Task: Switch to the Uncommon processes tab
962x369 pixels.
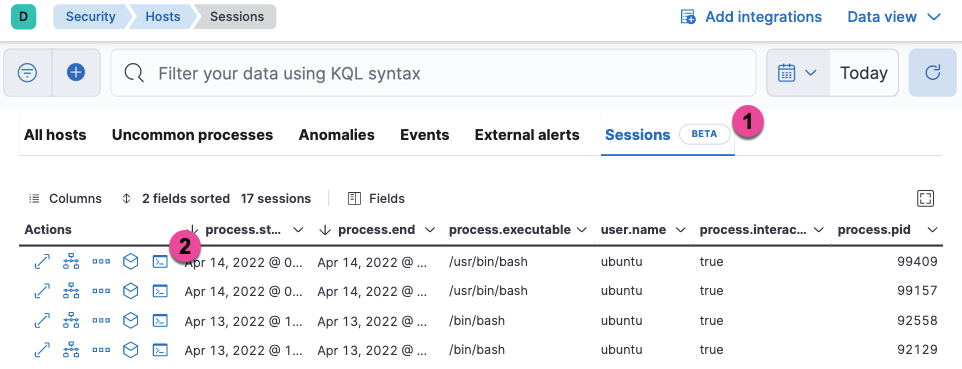Action: 192,135
